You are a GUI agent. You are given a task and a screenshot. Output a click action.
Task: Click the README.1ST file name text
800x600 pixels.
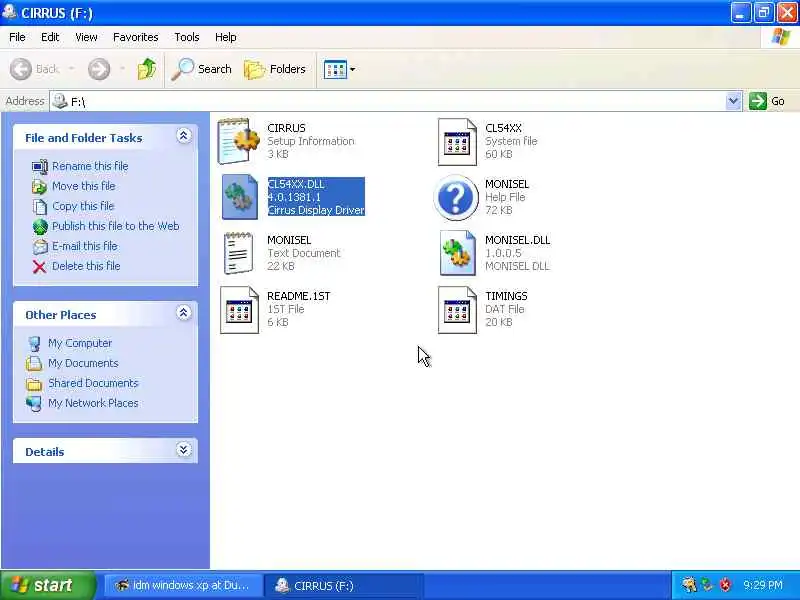(298, 296)
